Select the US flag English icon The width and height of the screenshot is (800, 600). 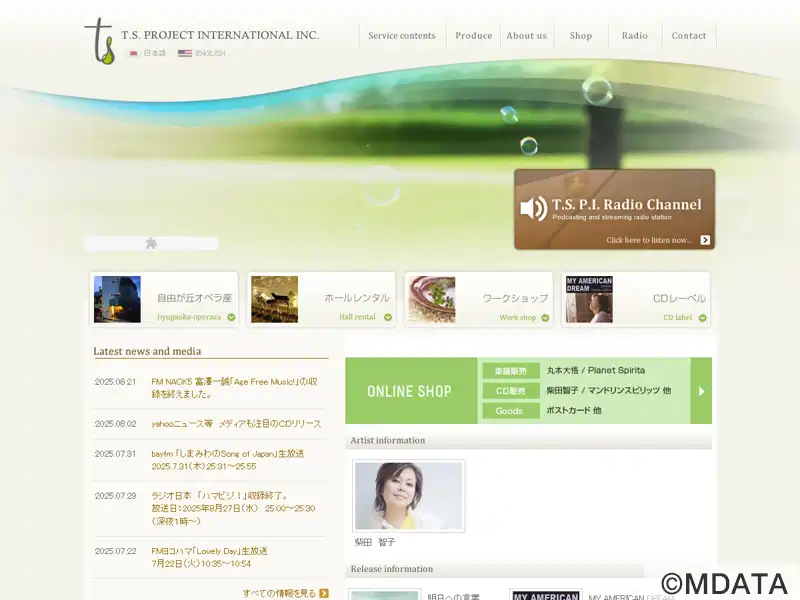pyautogui.click(x=185, y=53)
